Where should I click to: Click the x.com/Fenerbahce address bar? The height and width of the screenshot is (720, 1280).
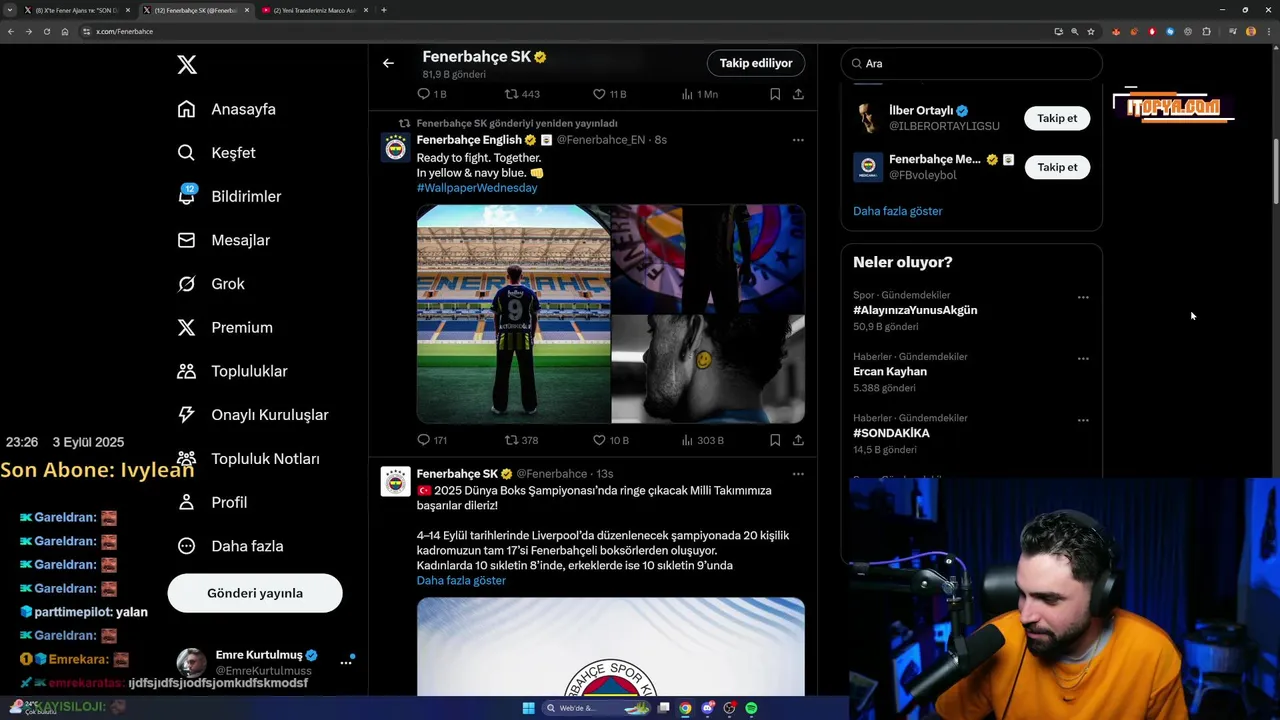pyautogui.click(x=570, y=31)
